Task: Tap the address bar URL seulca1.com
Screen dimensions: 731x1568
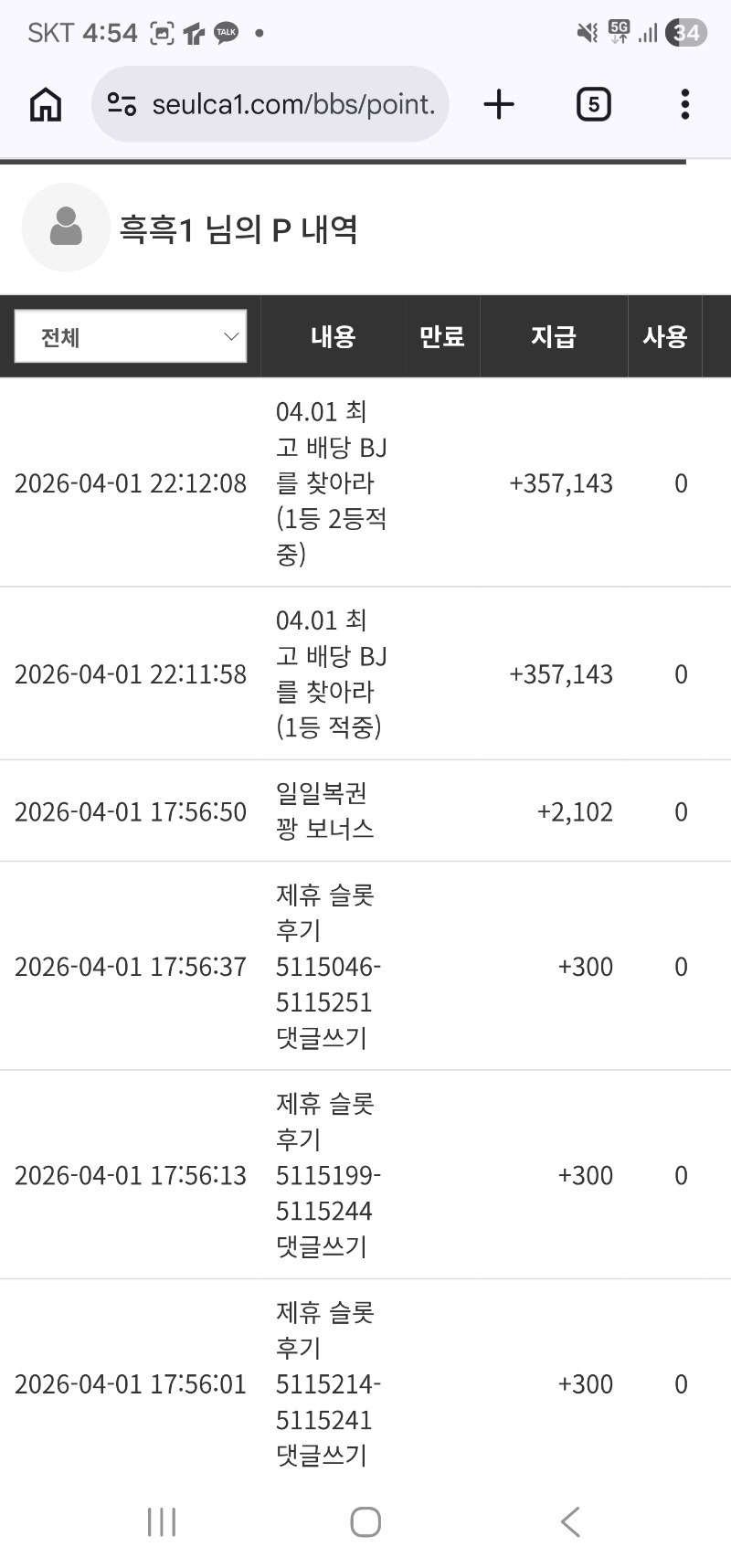Action: [292, 104]
